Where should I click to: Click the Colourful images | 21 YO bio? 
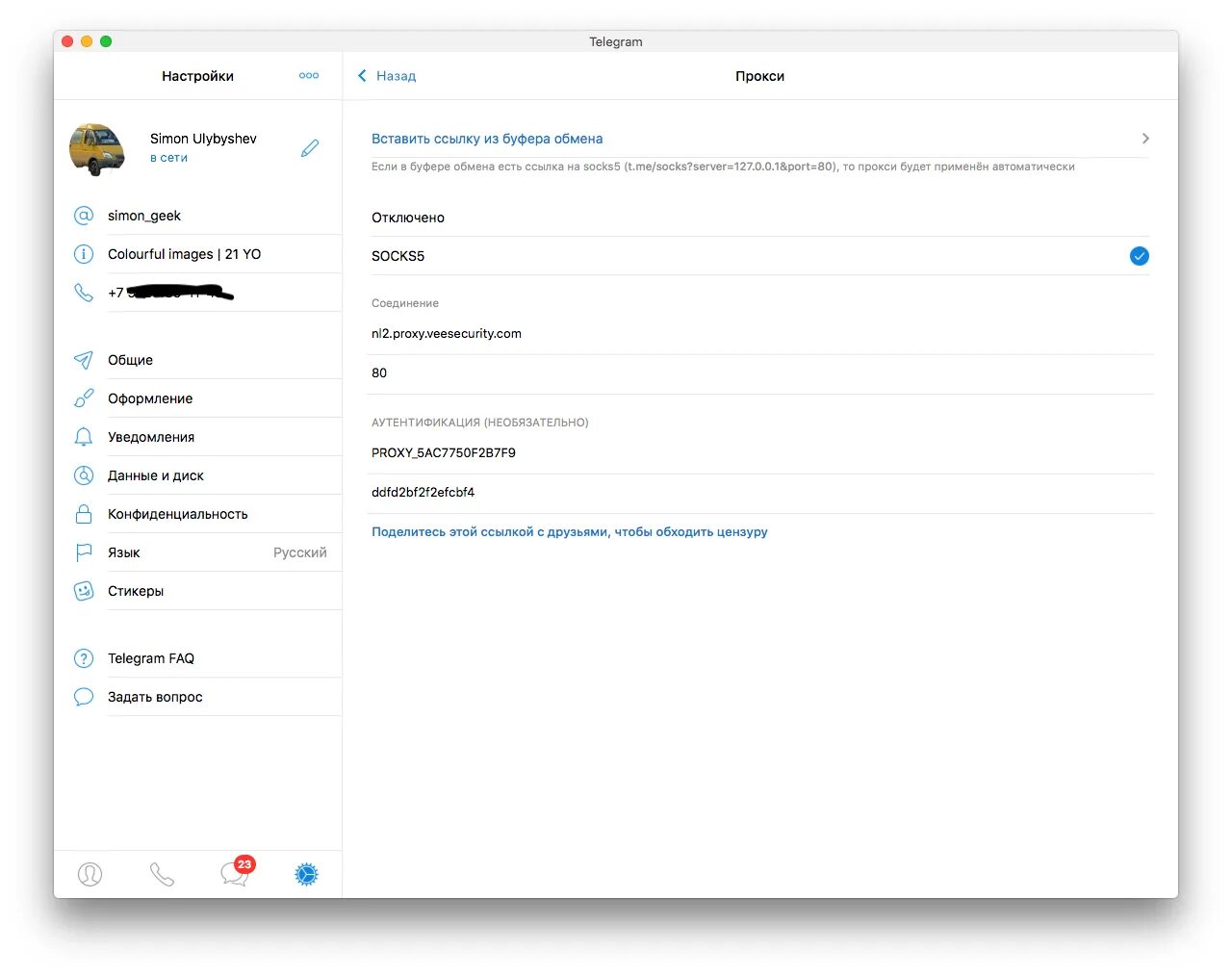coord(185,254)
